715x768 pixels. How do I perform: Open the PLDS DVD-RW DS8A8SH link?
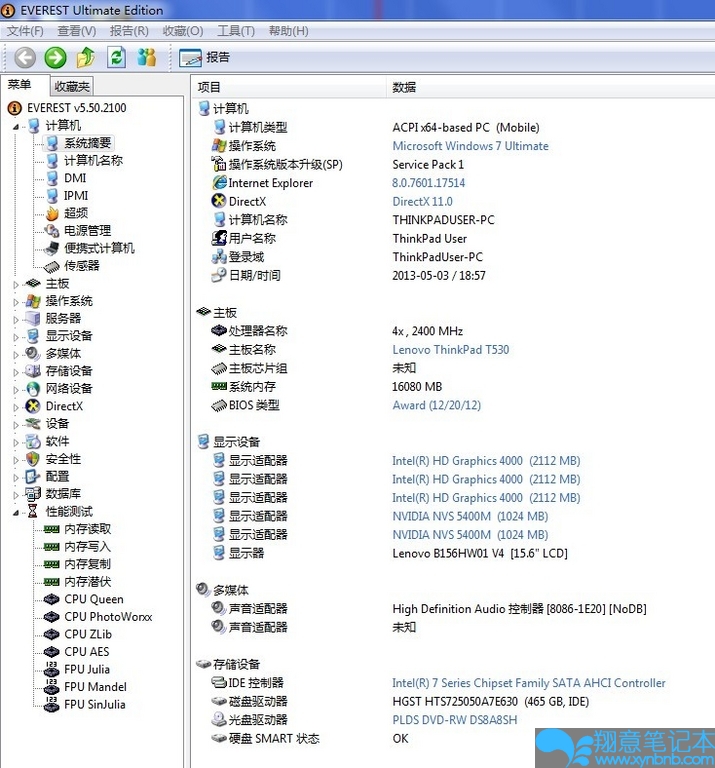coord(454,720)
